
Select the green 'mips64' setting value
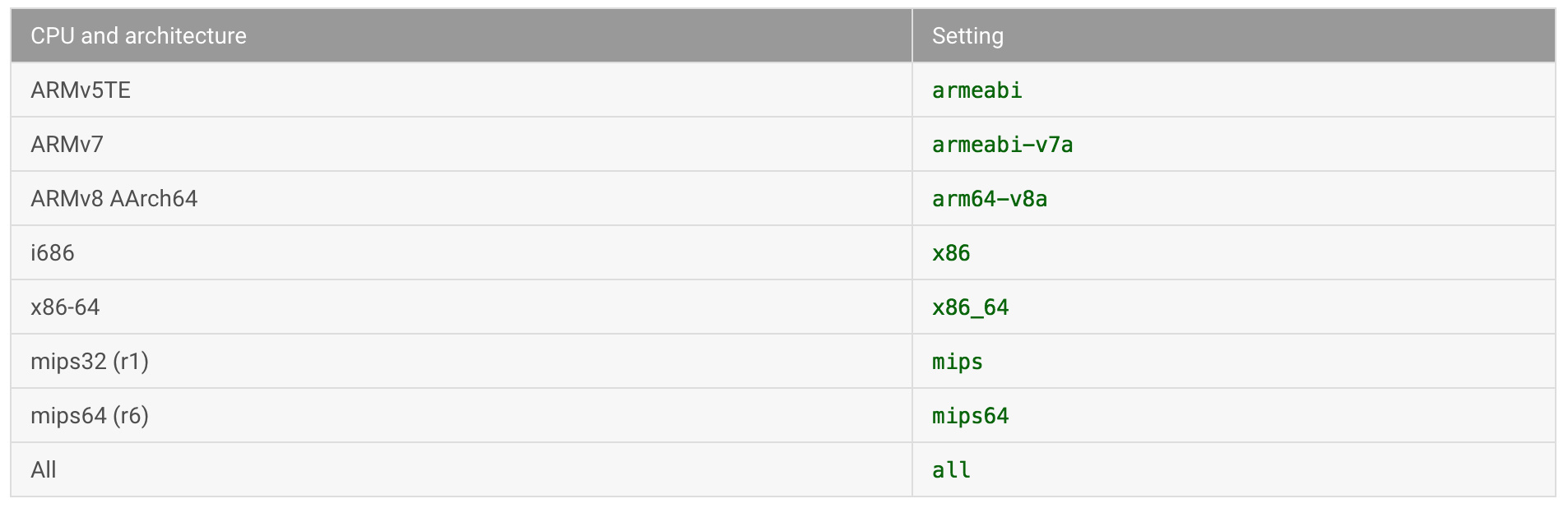click(x=970, y=416)
